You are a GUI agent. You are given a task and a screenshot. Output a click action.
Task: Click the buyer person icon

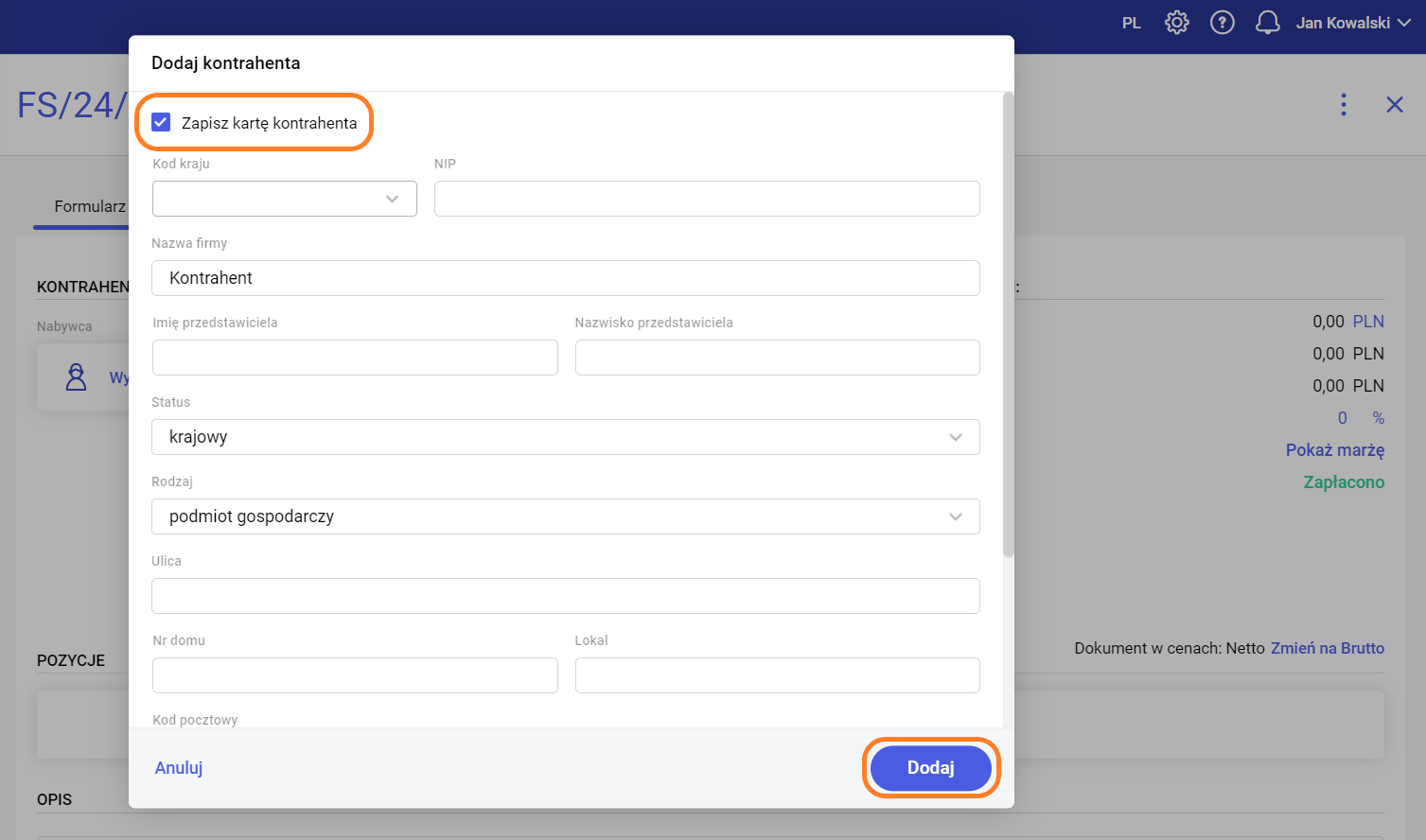[x=76, y=377]
